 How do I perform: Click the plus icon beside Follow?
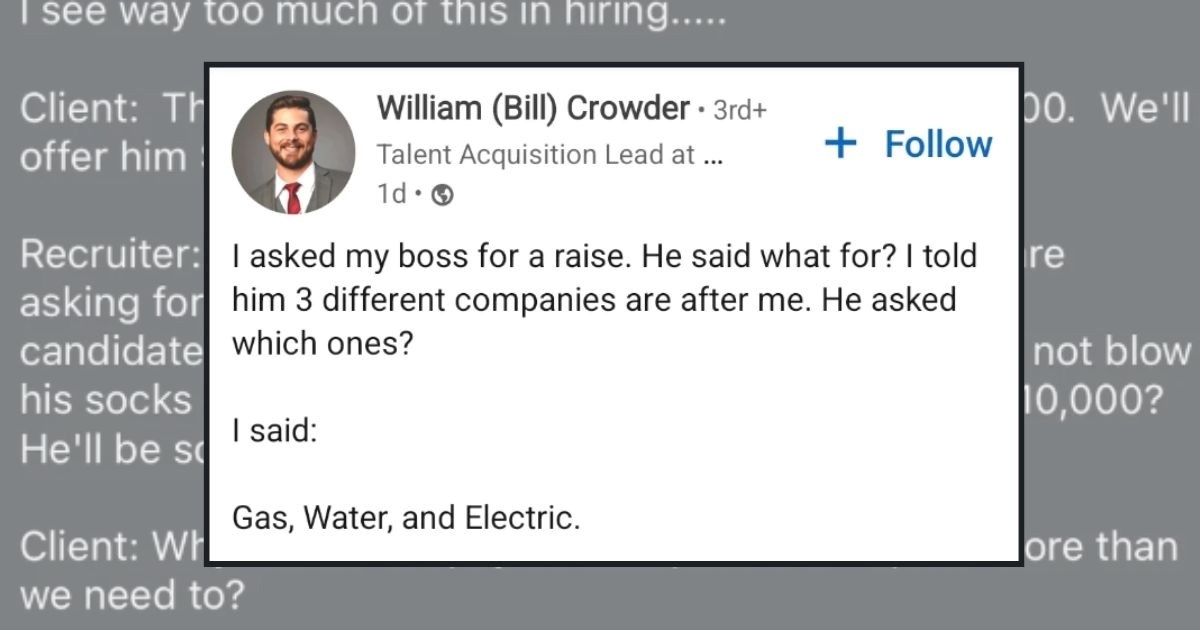click(x=841, y=144)
